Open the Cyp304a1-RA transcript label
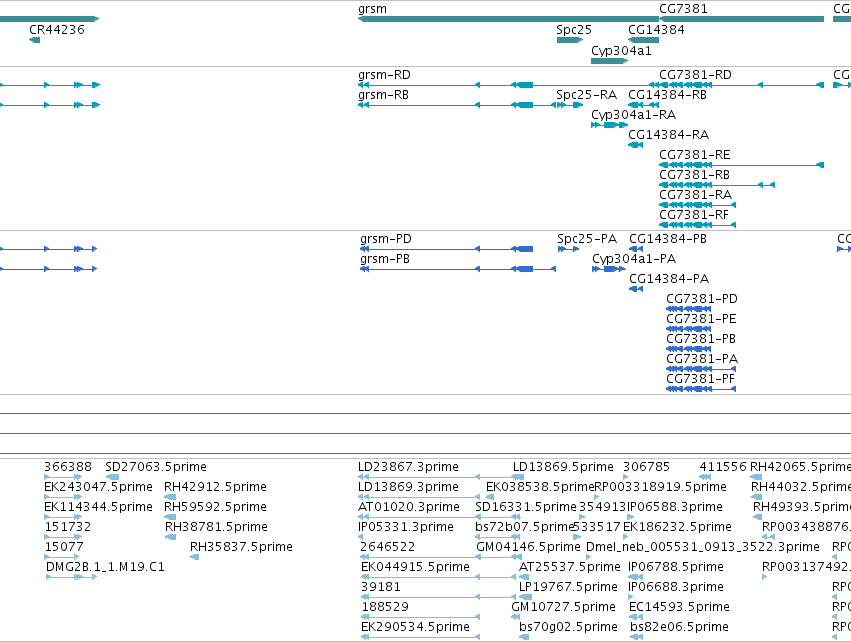Image resolution: width=851 pixels, height=642 pixels. click(633, 115)
